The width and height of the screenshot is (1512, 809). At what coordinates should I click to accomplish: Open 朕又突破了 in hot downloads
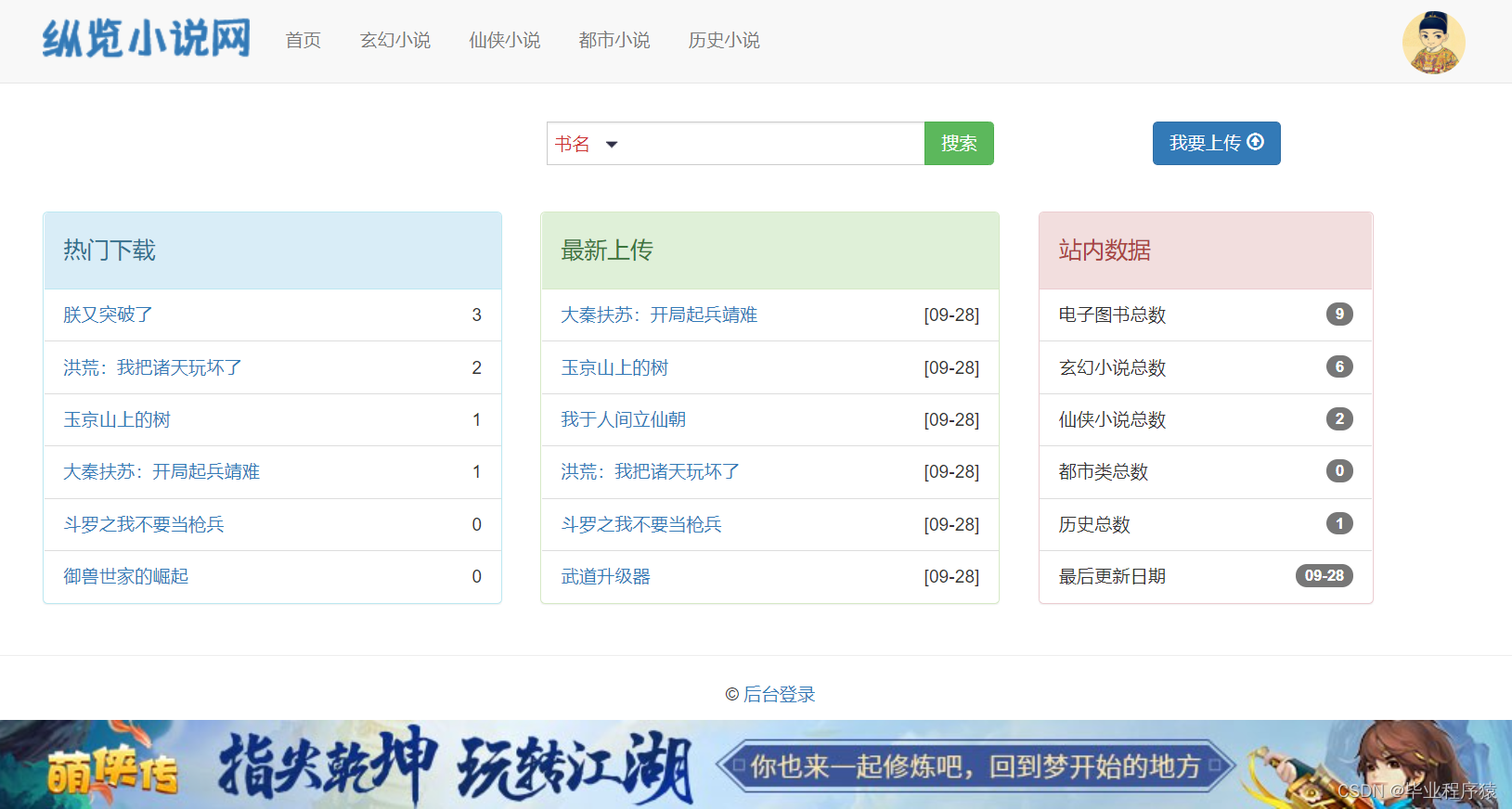[x=108, y=315]
